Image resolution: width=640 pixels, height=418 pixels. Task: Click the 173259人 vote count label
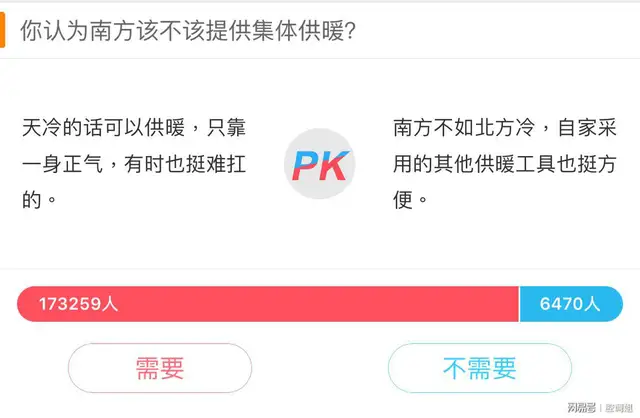point(78,304)
